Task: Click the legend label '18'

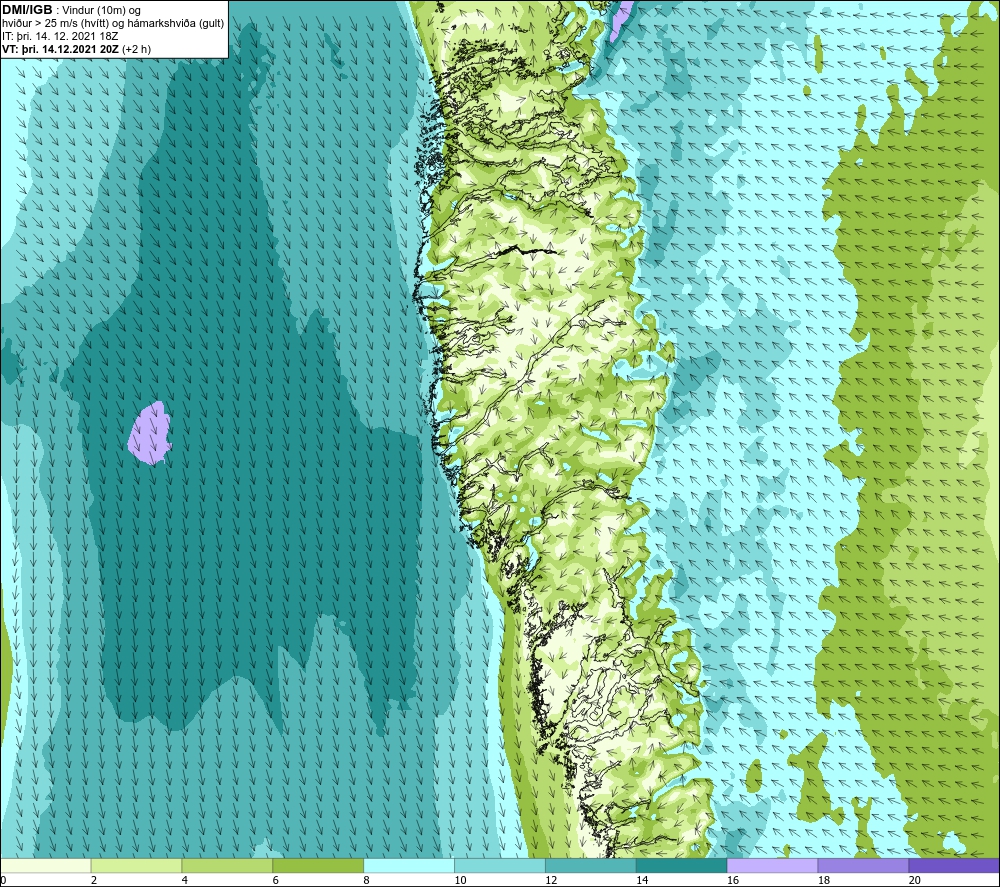Action: tap(823, 880)
